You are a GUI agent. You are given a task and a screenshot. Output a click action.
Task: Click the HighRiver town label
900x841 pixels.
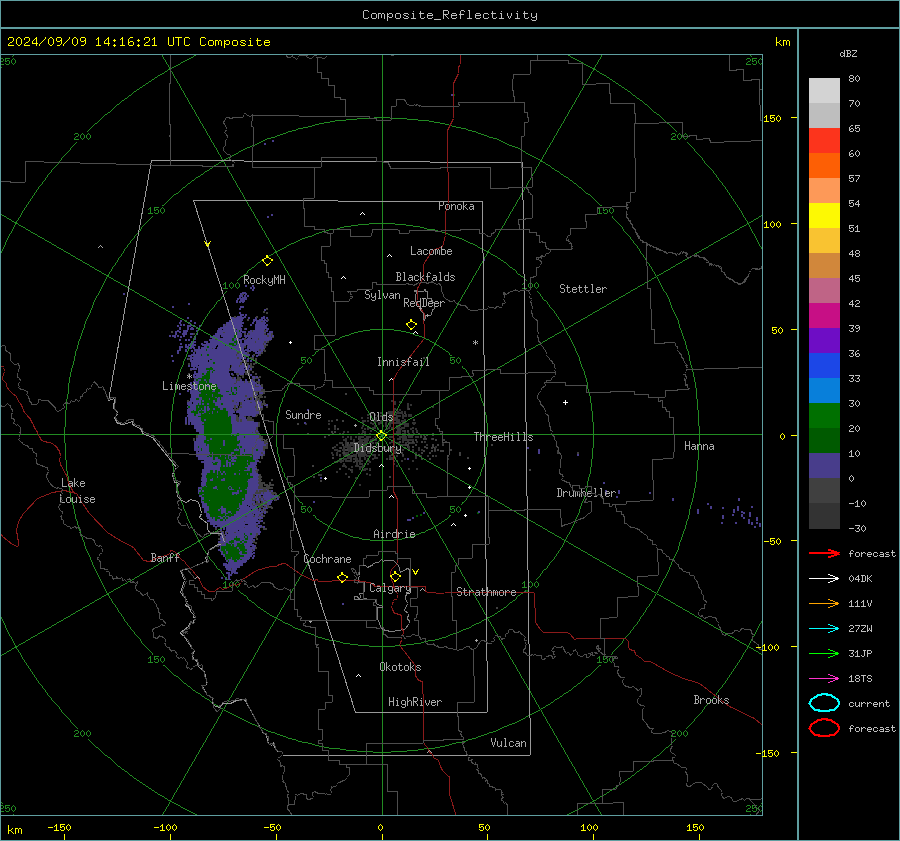tap(415, 702)
